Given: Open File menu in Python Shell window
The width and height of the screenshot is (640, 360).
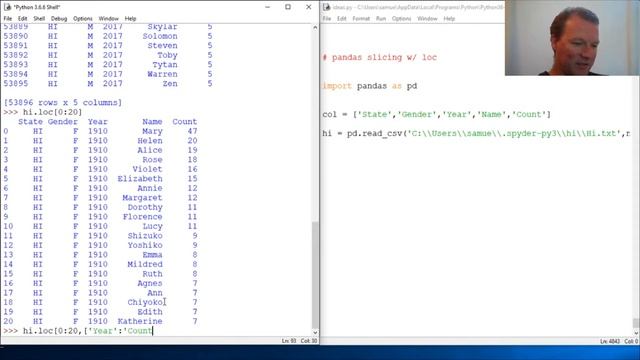Looking at the screenshot, I should (x=8, y=19).
